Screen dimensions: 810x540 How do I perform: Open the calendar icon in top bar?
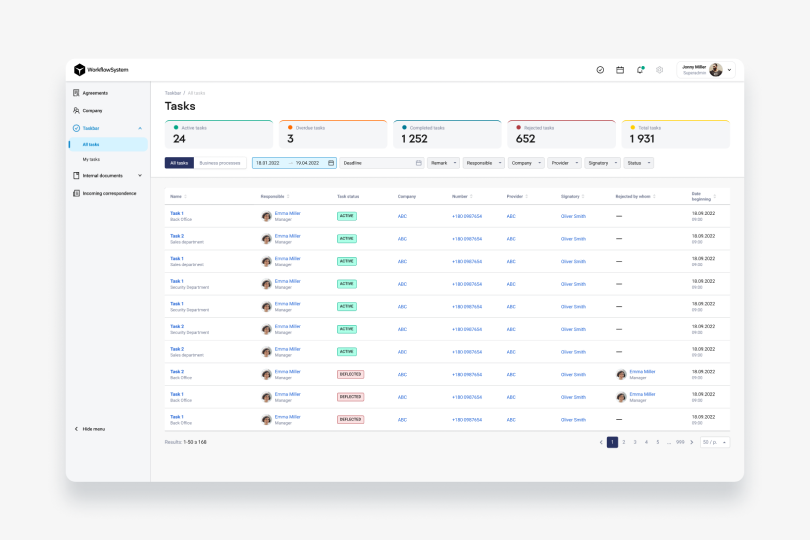620,70
